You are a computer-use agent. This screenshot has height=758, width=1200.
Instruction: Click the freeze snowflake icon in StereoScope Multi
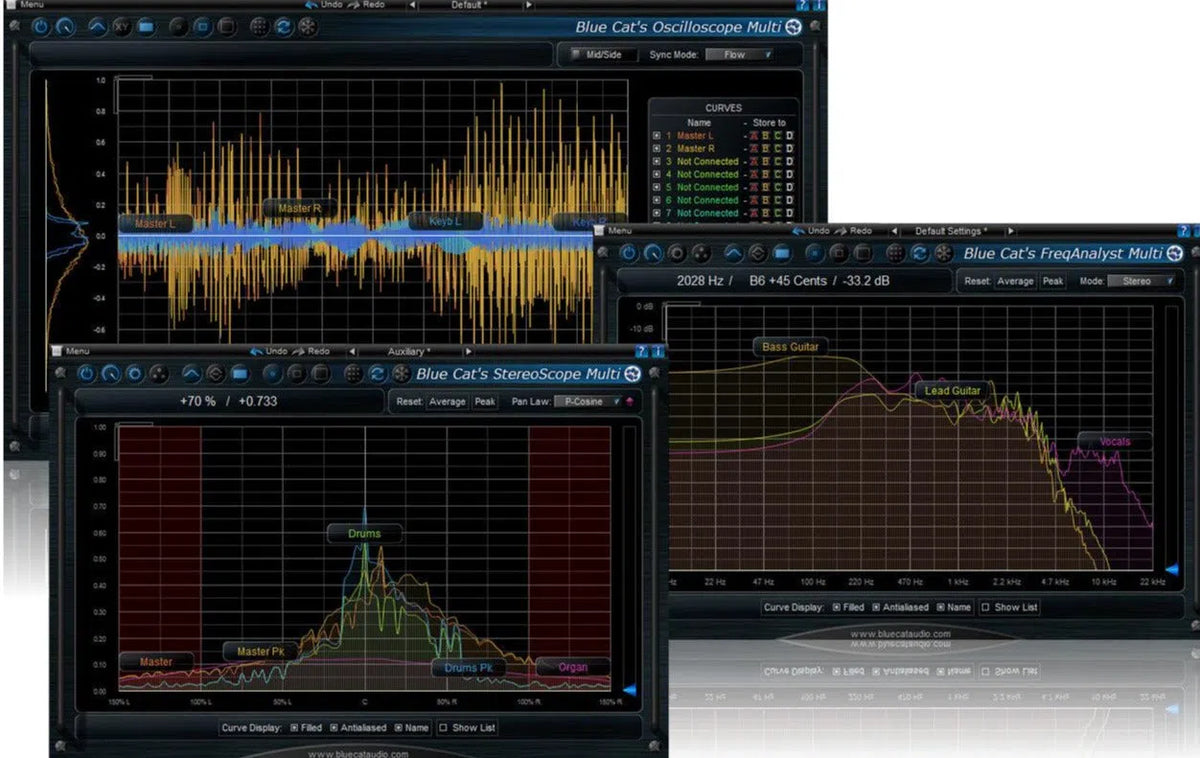point(400,373)
